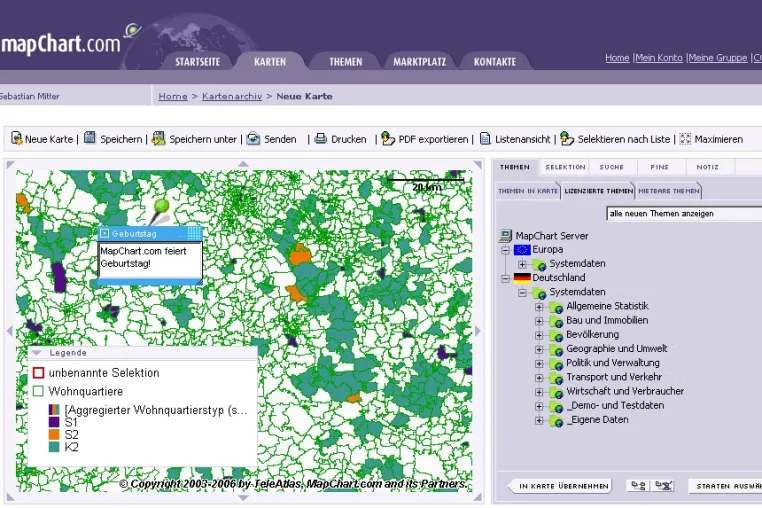Expand the _Demo- und Testdaten node
The image size is (762, 508).
[539, 406]
